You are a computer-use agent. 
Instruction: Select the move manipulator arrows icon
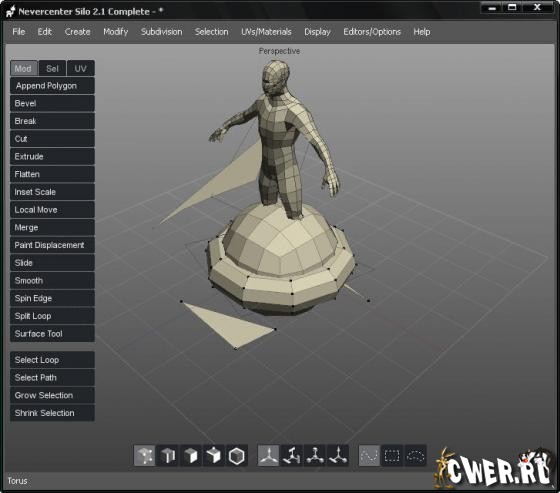tap(268, 455)
